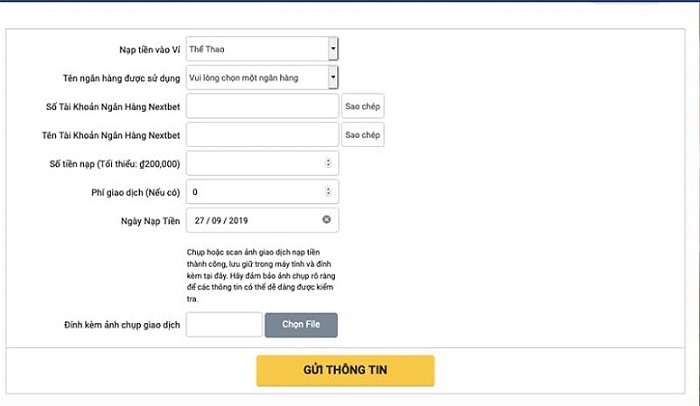The height and width of the screenshot is (406, 700).
Task: Copy the Nextbet bank account number
Action: [x=363, y=106]
